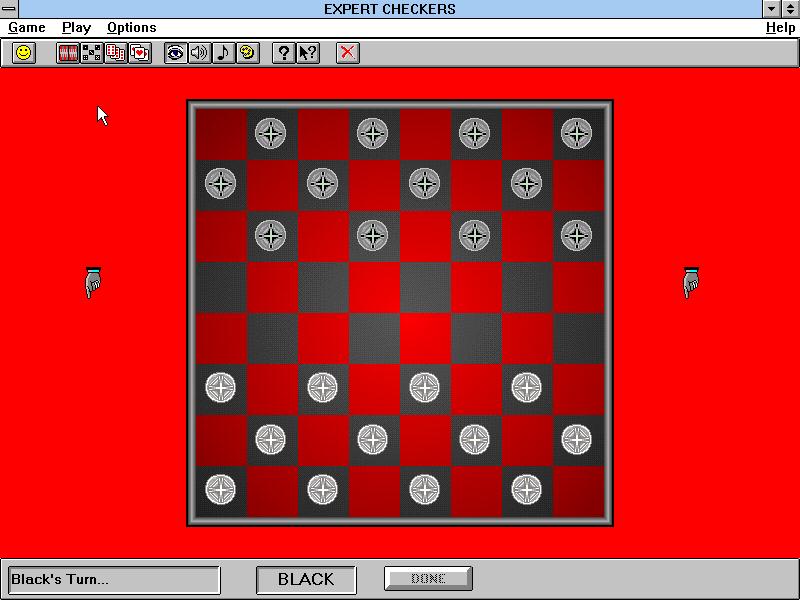Click the yellow smiley face toolbar icon
The width and height of the screenshot is (800, 600).
(x=23, y=53)
